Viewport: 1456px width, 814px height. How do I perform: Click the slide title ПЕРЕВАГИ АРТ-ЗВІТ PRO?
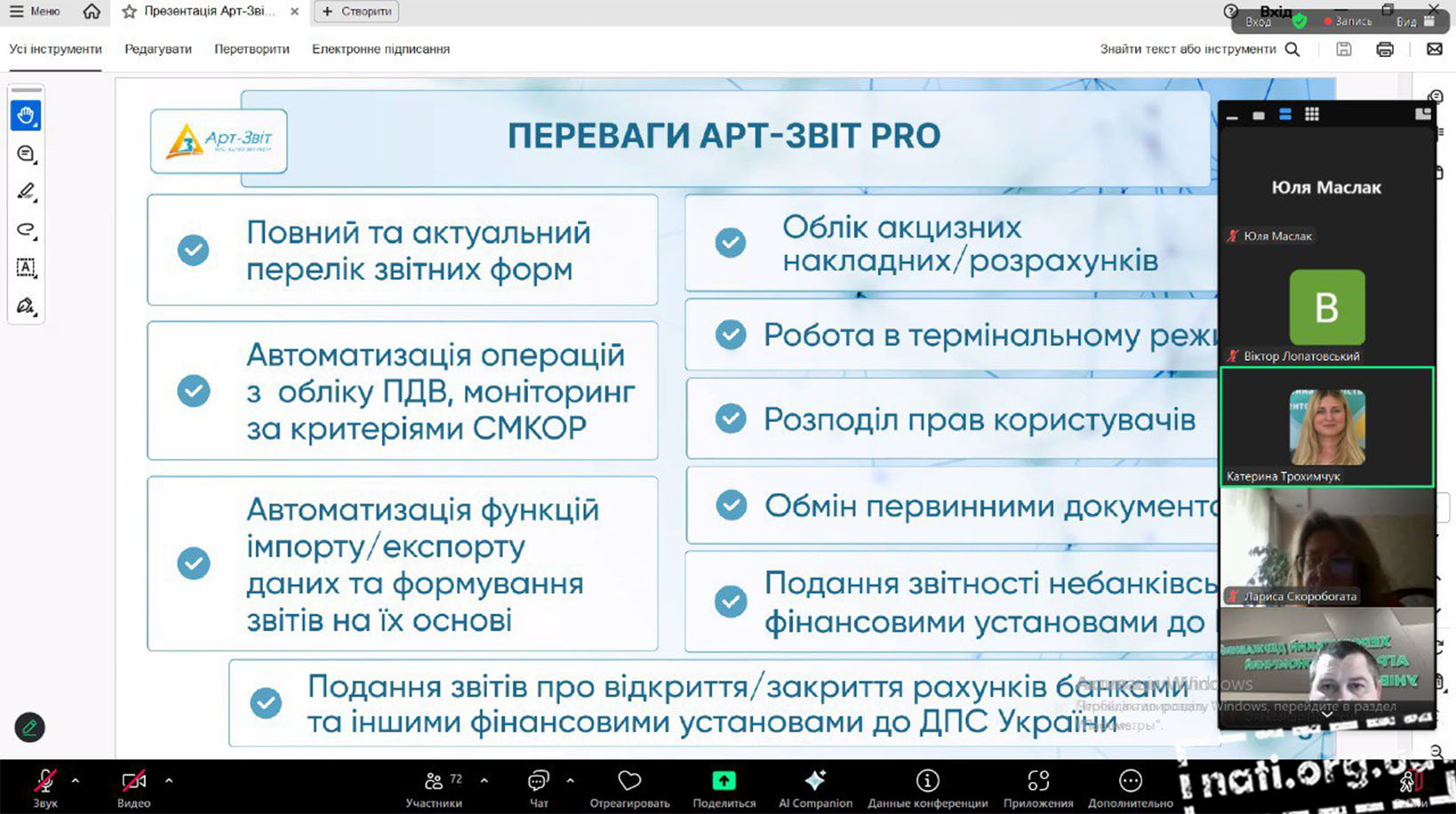[x=724, y=136]
